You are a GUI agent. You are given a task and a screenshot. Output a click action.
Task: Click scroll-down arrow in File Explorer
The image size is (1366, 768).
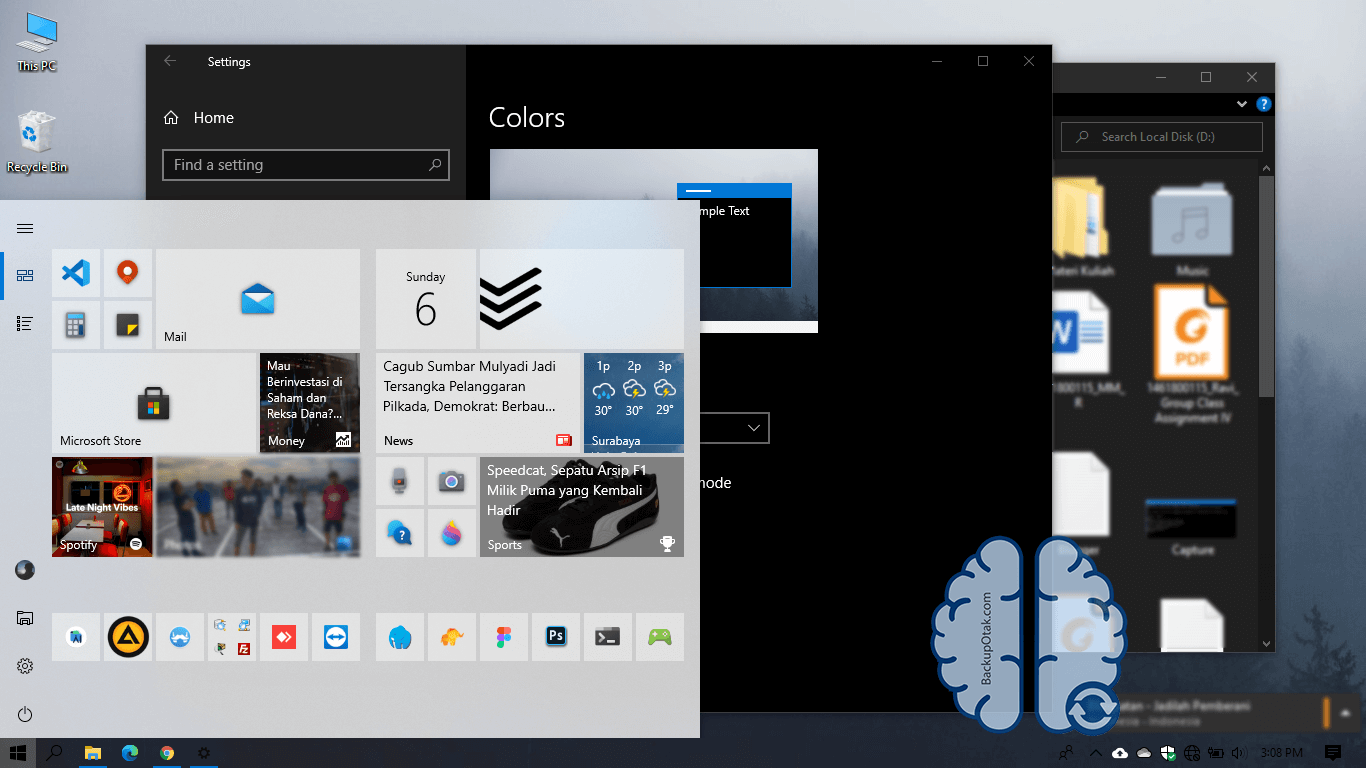coord(1267,643)
